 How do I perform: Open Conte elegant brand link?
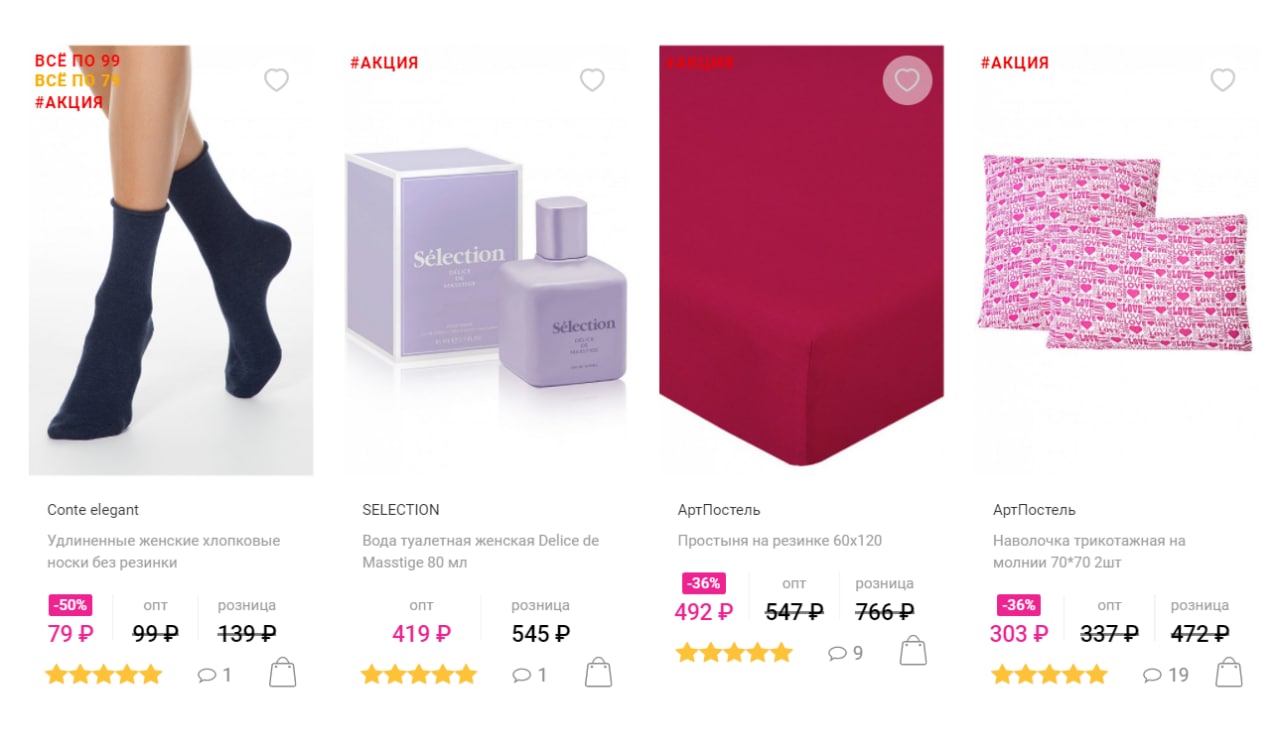pos(93,510)
